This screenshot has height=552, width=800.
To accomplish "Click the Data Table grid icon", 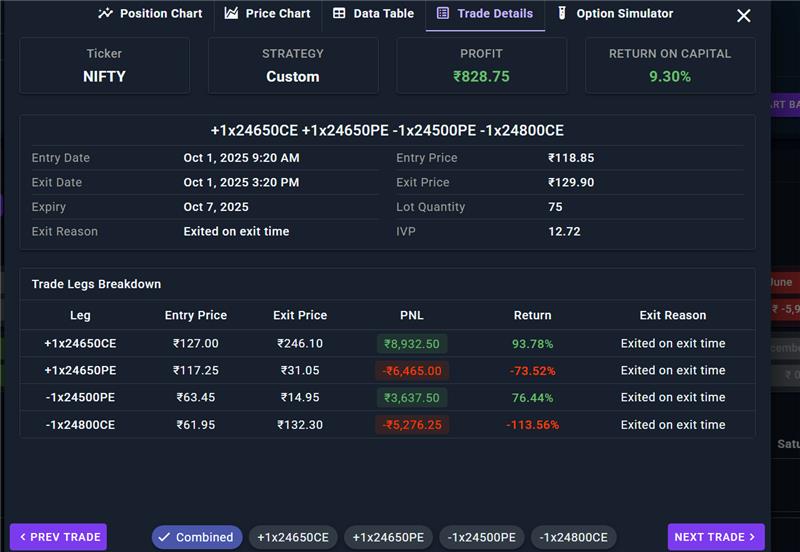I will 339,14.
